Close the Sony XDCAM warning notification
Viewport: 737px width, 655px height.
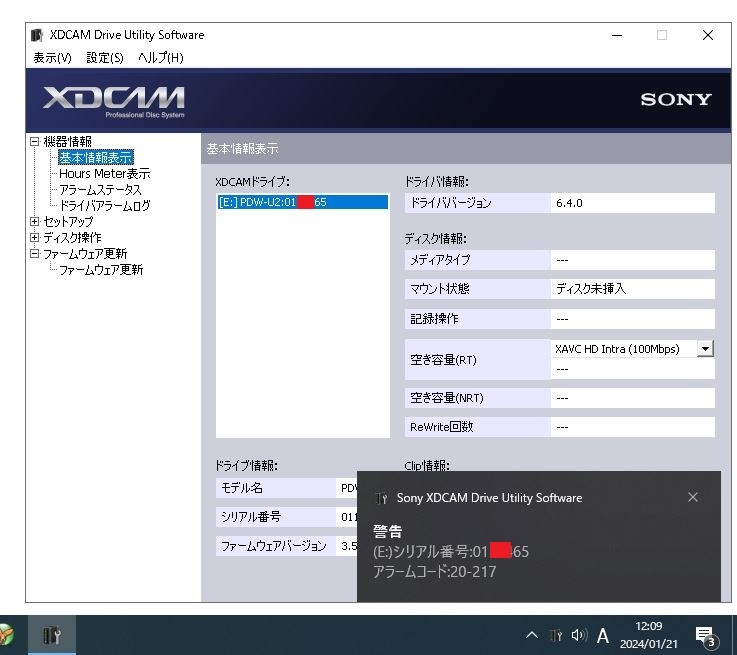pos(692,497)
